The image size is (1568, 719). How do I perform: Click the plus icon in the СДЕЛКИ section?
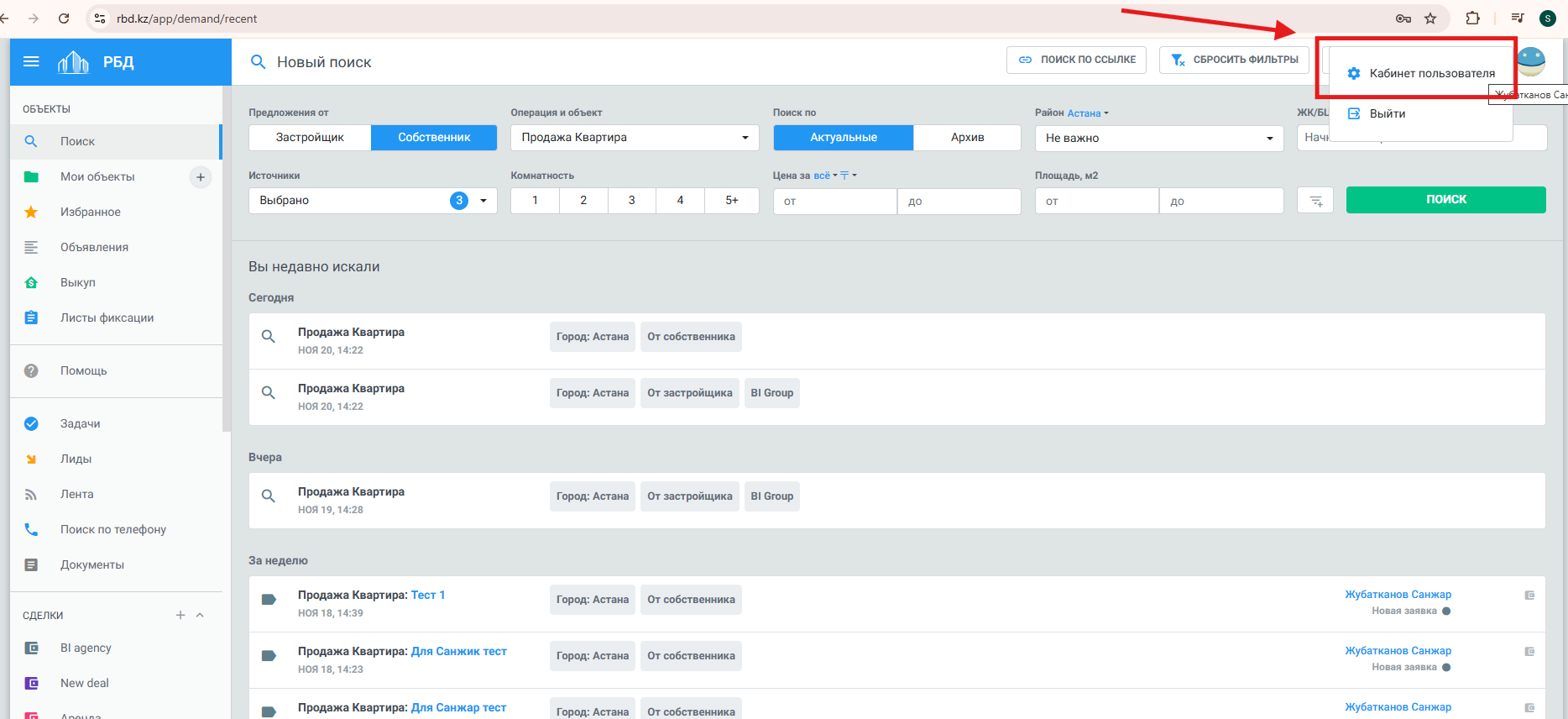[x=180, y=615]
